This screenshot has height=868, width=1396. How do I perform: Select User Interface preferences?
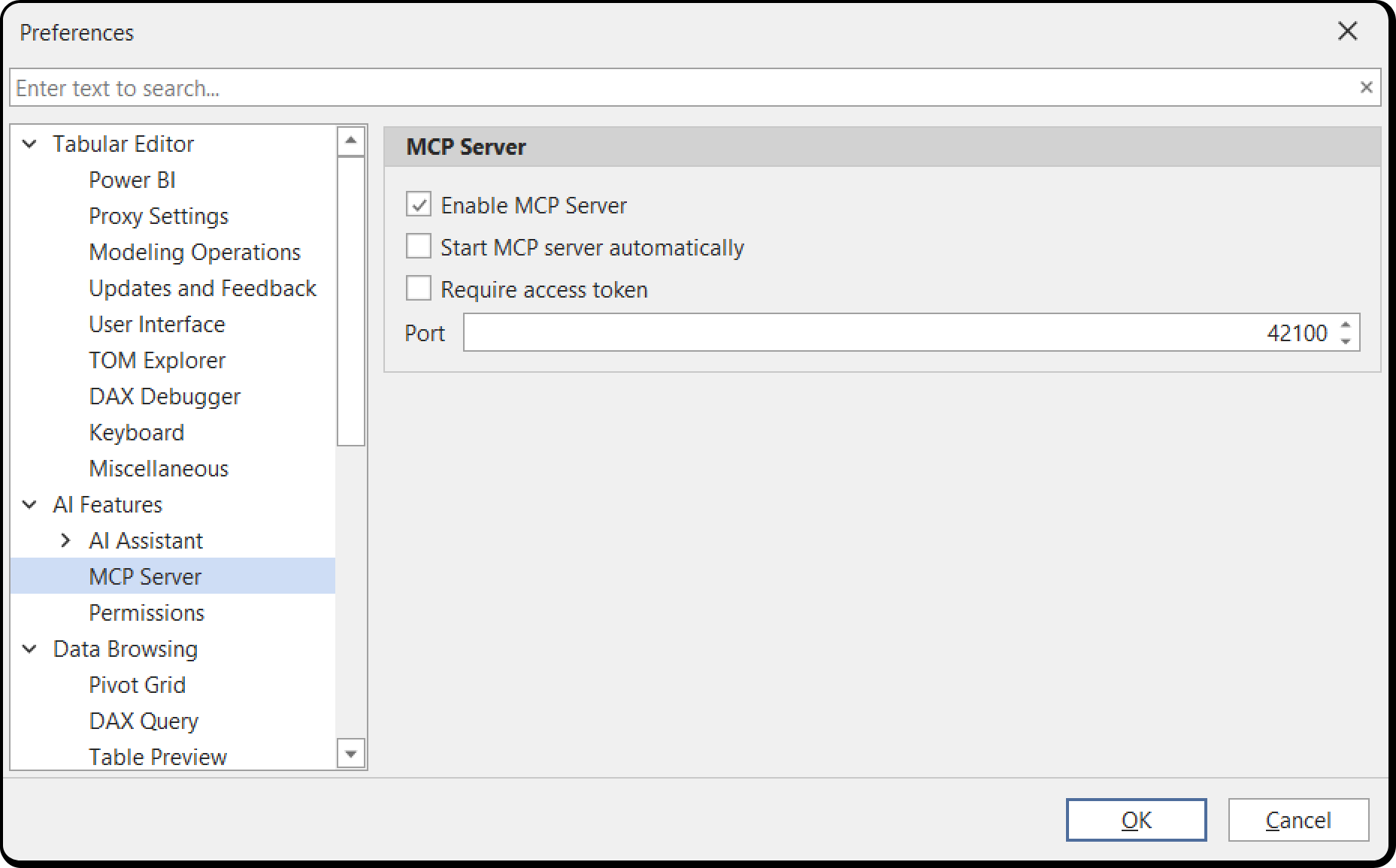tap(157, 324)
